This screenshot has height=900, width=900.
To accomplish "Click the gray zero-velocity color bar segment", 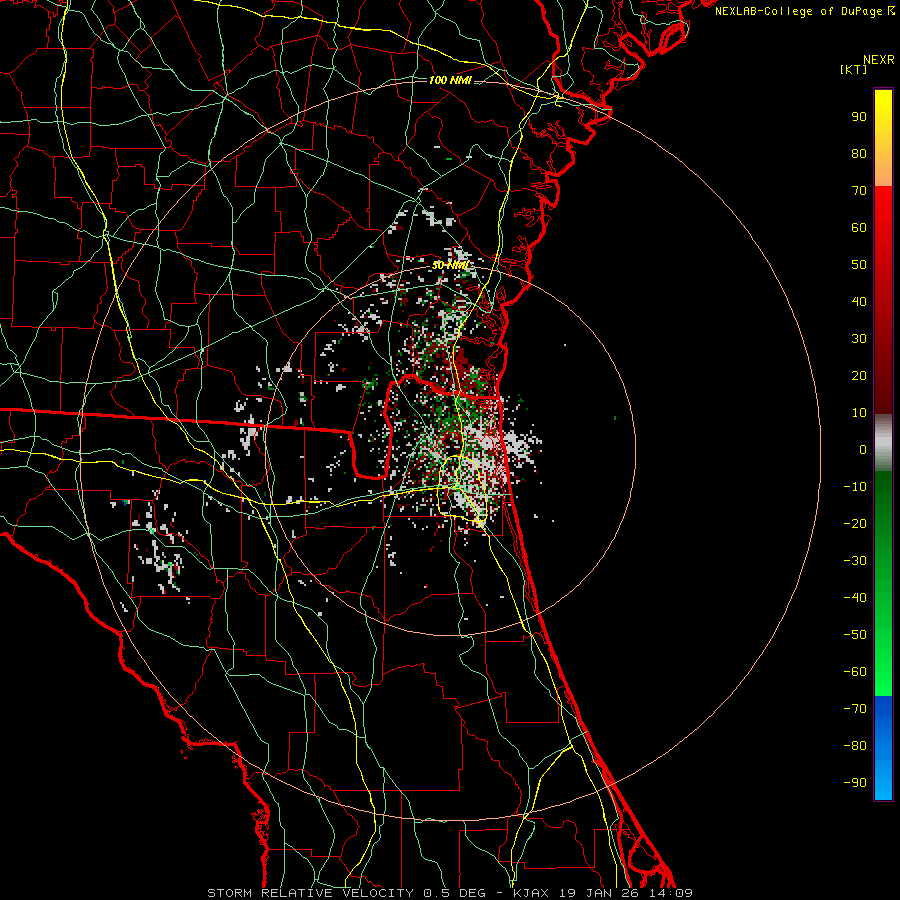I will [x=883, y=443].
